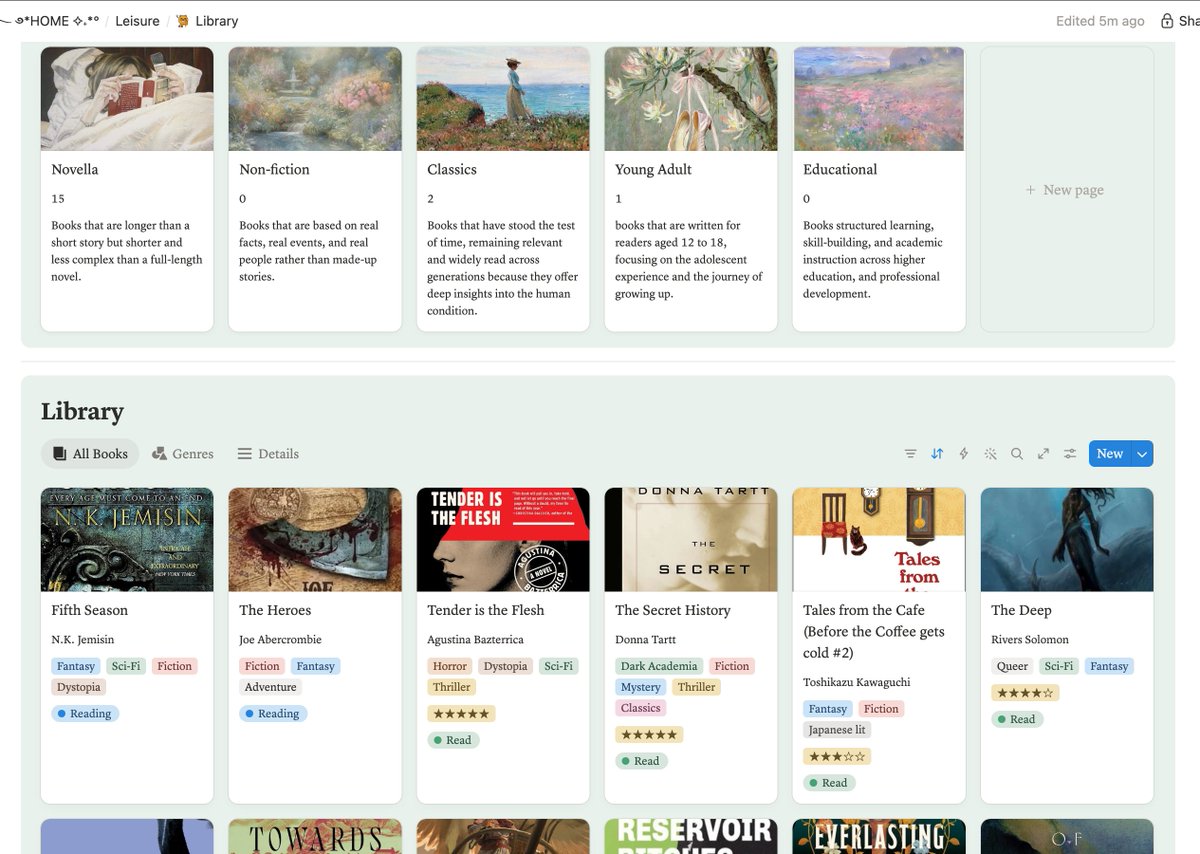Screen dimensions: 1200x854
Task: Open the Novella genre card cover image
Action: pos(127,99)
